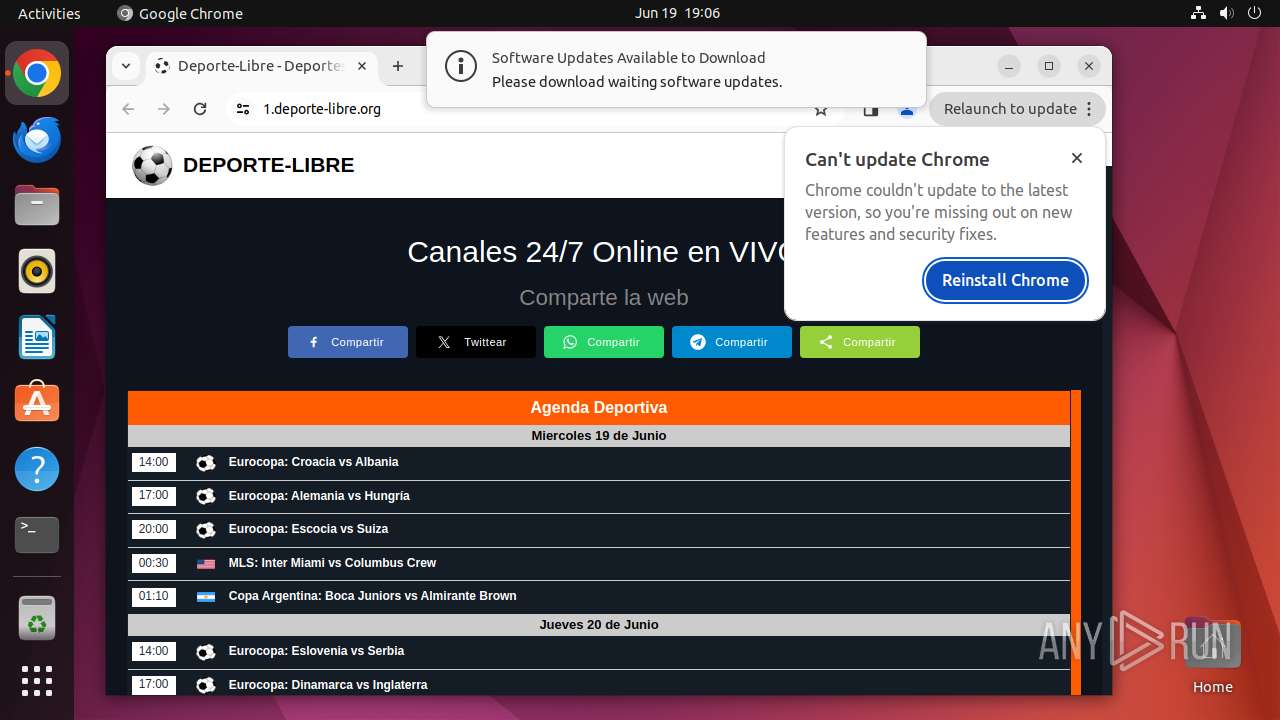
Task: Expand Eurocopa: Croacia vs Albania match
Action: tap(599, 462)
